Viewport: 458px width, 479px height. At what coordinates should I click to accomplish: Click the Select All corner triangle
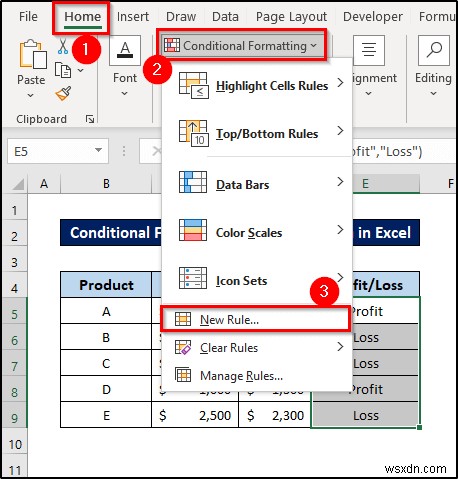coord(18,184)
